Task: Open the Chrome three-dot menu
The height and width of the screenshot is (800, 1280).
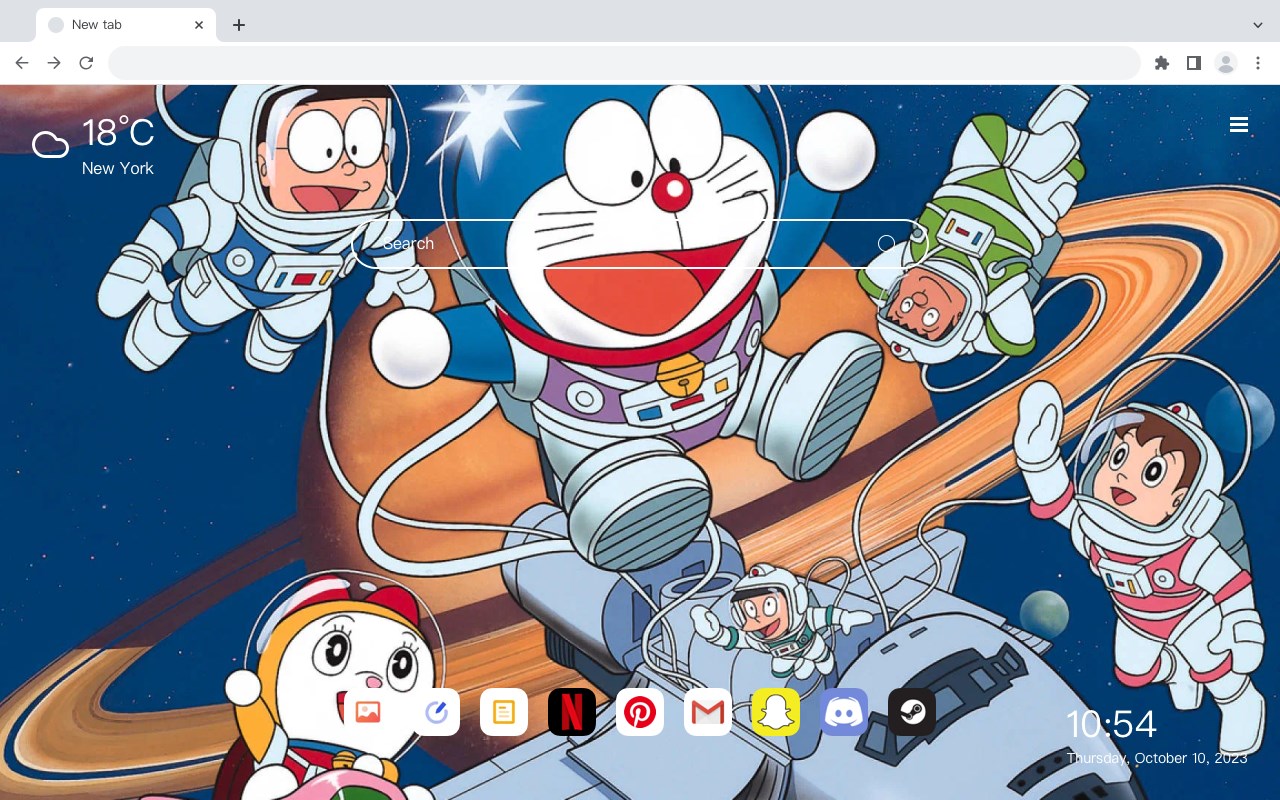Action: click(1258, 63)
